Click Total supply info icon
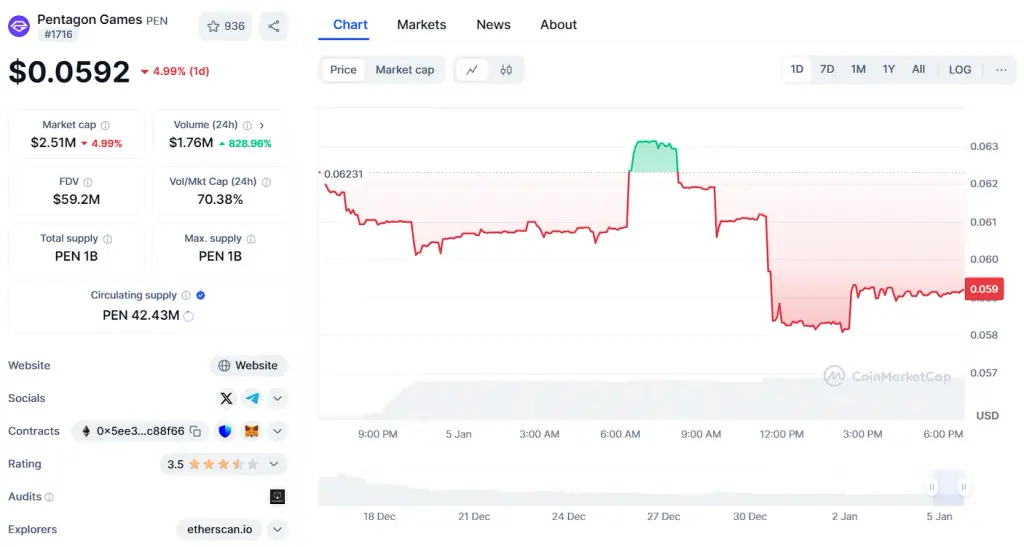The image size is (1024, 547). tap(107, 239)
